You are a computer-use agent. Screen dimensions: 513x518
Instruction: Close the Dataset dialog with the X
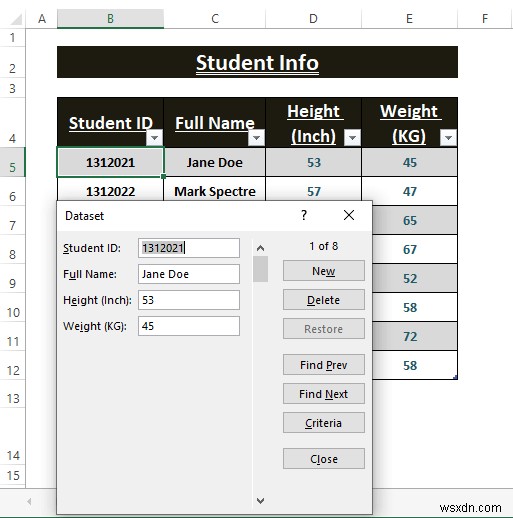[349, 215]
